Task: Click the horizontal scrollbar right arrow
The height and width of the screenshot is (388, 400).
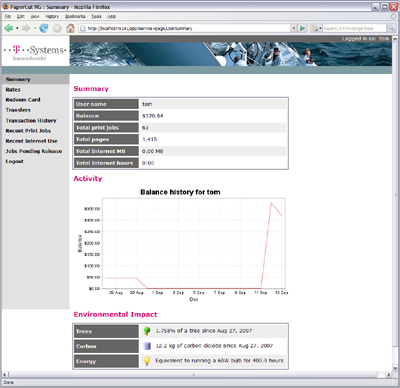Action: click(388, 375)
